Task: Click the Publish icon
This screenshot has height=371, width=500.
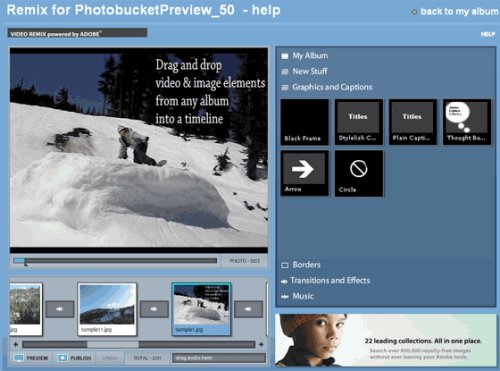Action: pos(62,358)
